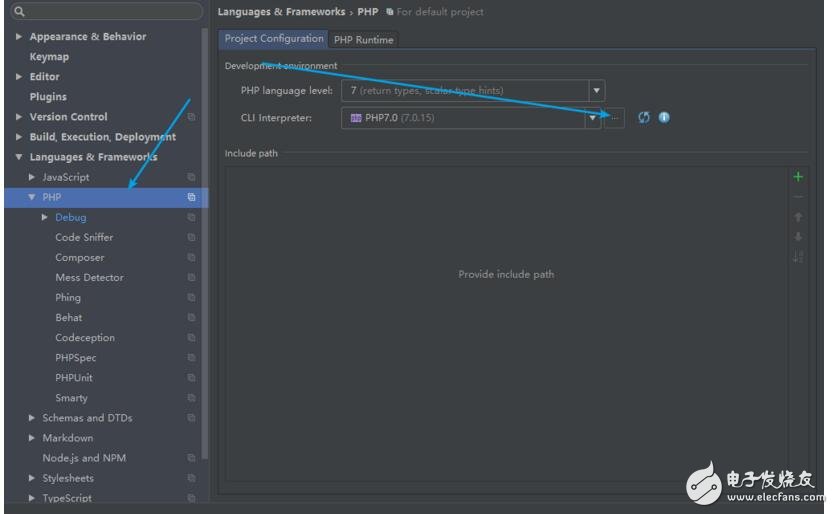Screen dimensions: 834x514
Task: Open PHPUnit settings page
Action: coord(73,378)
